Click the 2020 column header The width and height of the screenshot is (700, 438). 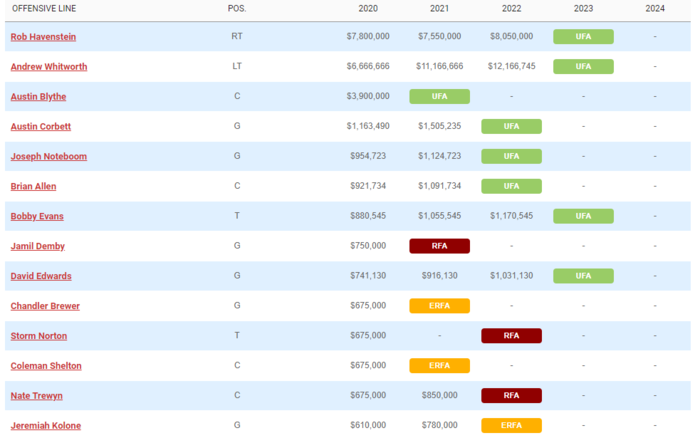[x=367, y=8]
